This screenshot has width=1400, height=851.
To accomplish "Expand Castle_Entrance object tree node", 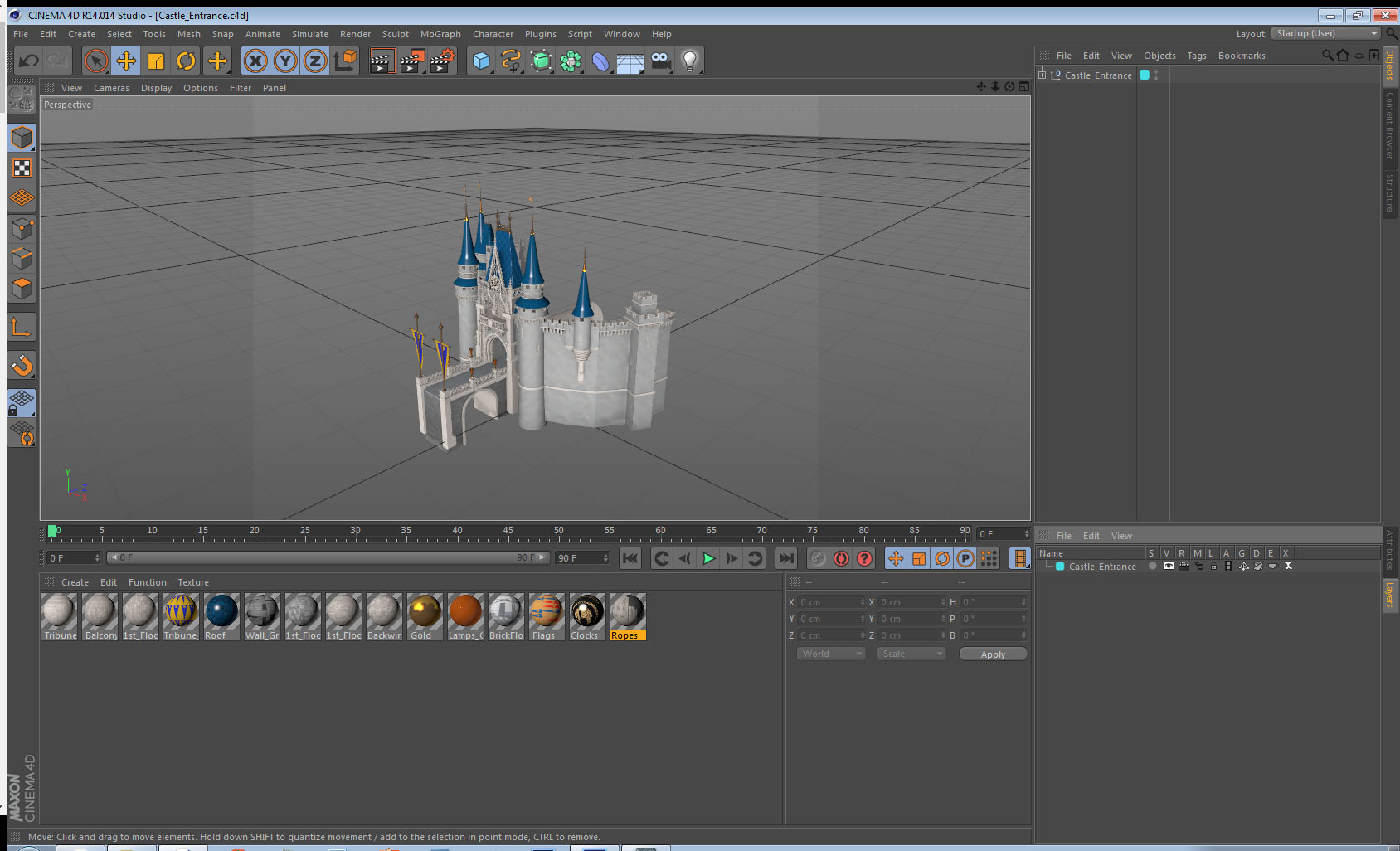I will point(1043,75).
